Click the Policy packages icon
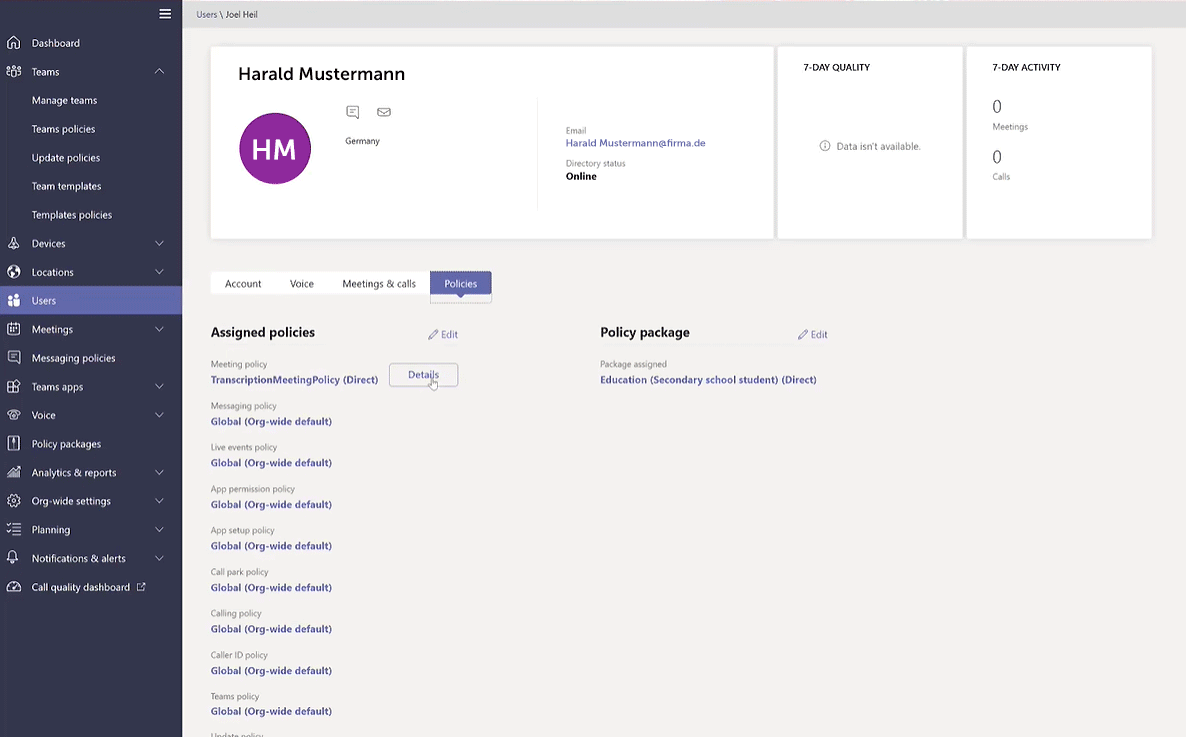1186x737 pixels. pyautogui.click(x=14, y=444)
